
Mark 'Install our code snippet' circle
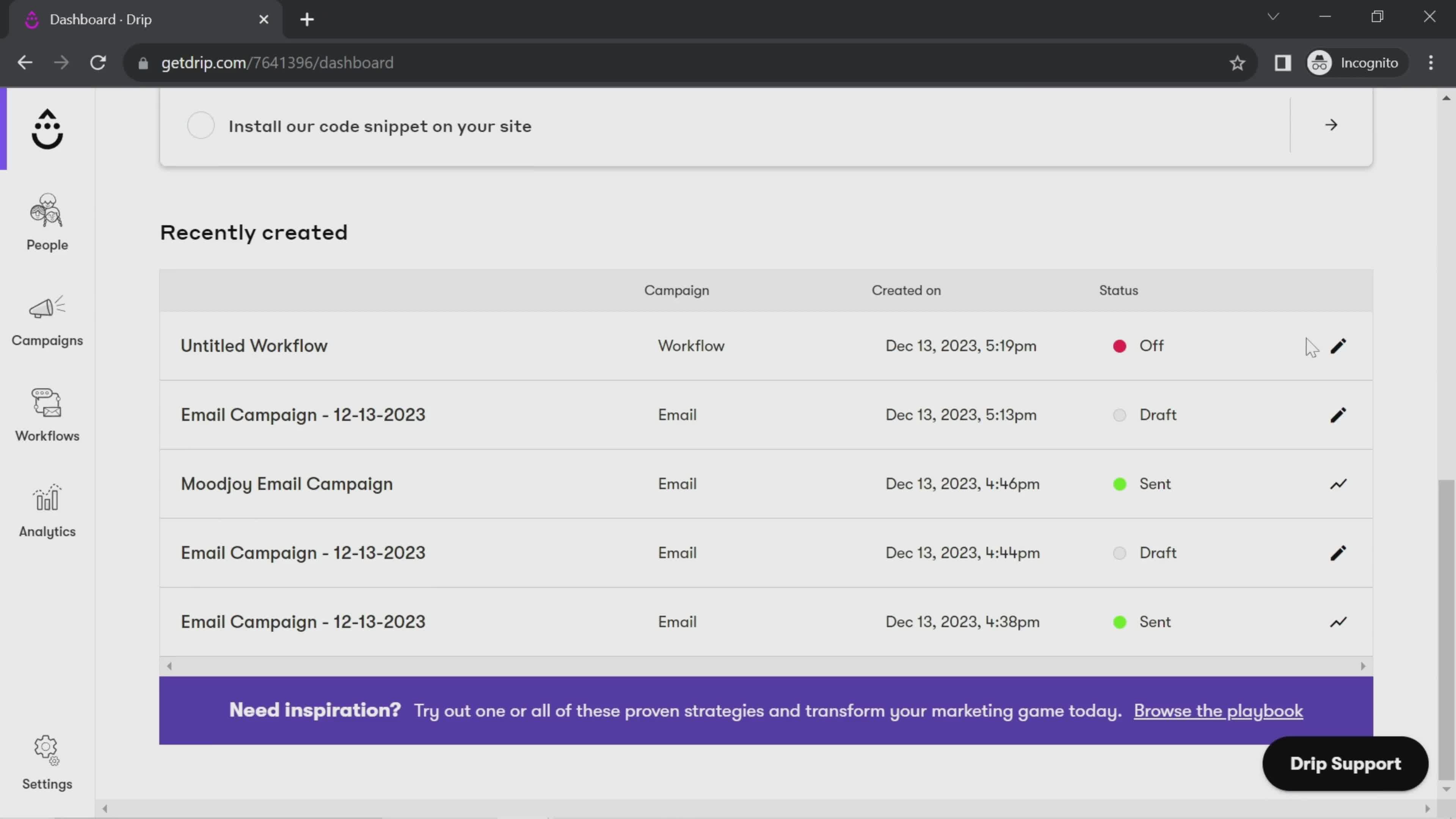201,125
